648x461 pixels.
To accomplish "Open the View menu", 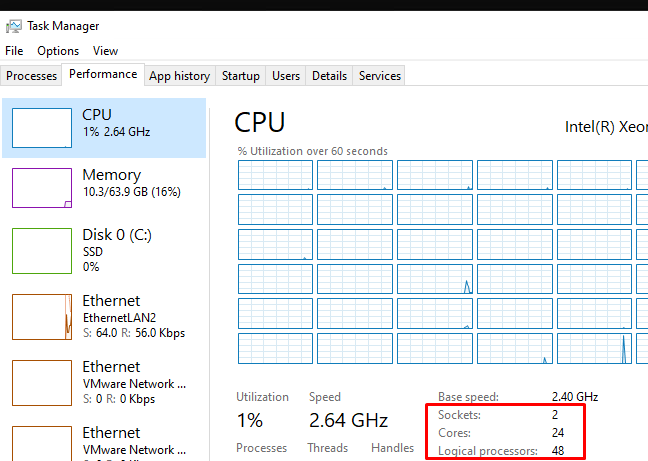I will [105, 51].
